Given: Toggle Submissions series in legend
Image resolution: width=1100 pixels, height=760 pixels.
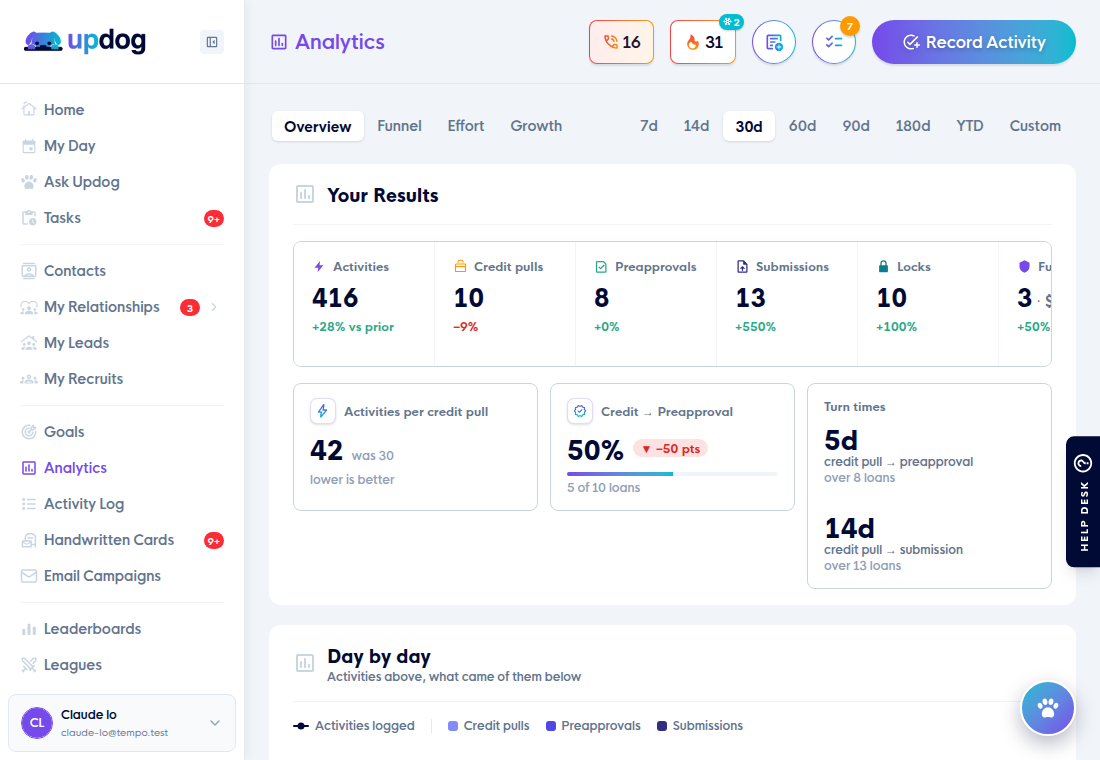Looking at the screenshot, I should tap(699, 726).
